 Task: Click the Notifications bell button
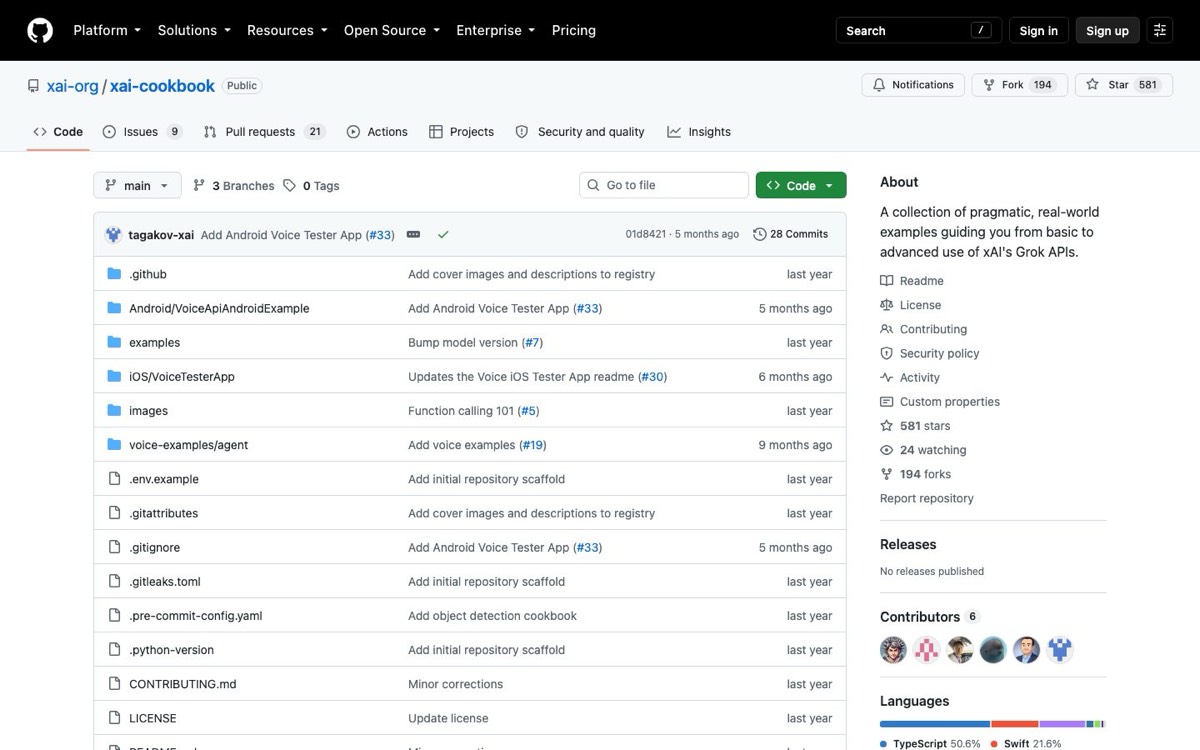913,85
